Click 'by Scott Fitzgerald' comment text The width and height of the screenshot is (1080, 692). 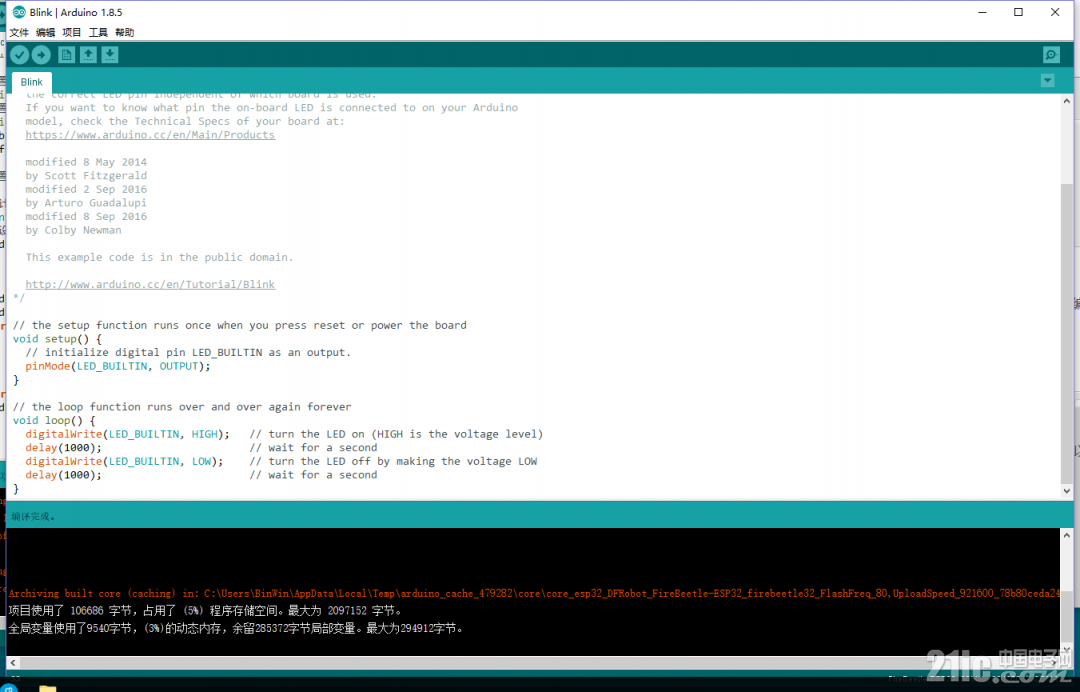(86, 176)
